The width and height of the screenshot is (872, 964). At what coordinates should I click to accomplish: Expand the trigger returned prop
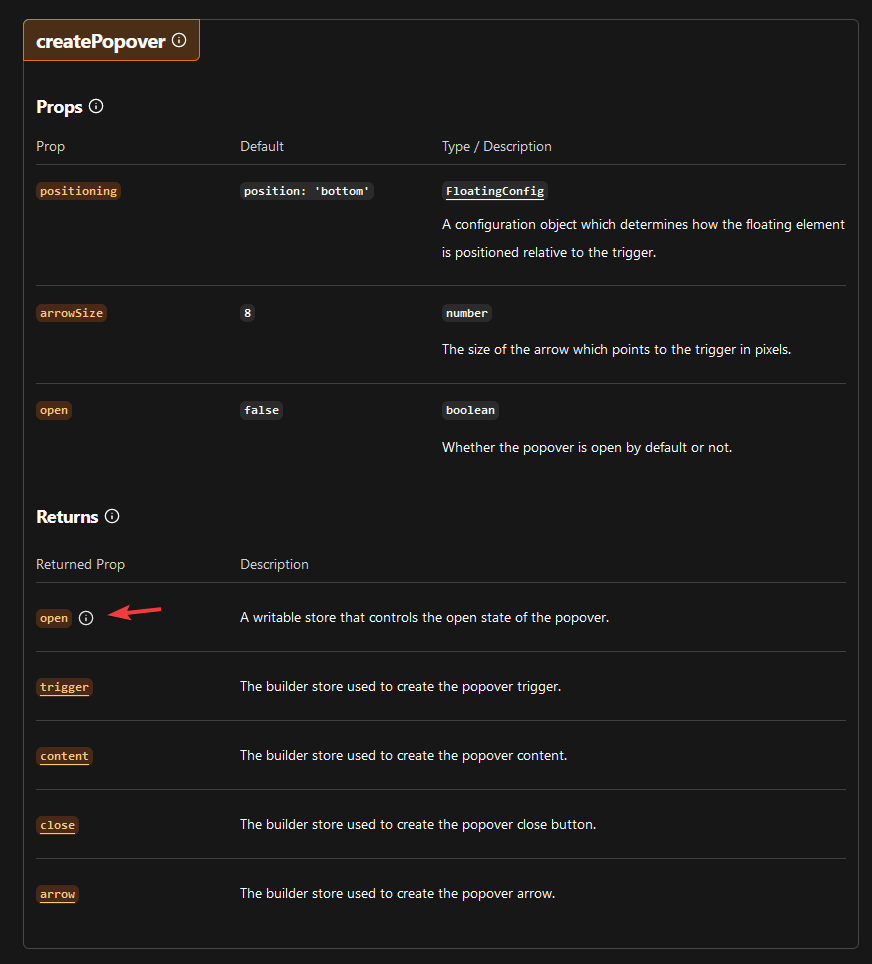64,687
